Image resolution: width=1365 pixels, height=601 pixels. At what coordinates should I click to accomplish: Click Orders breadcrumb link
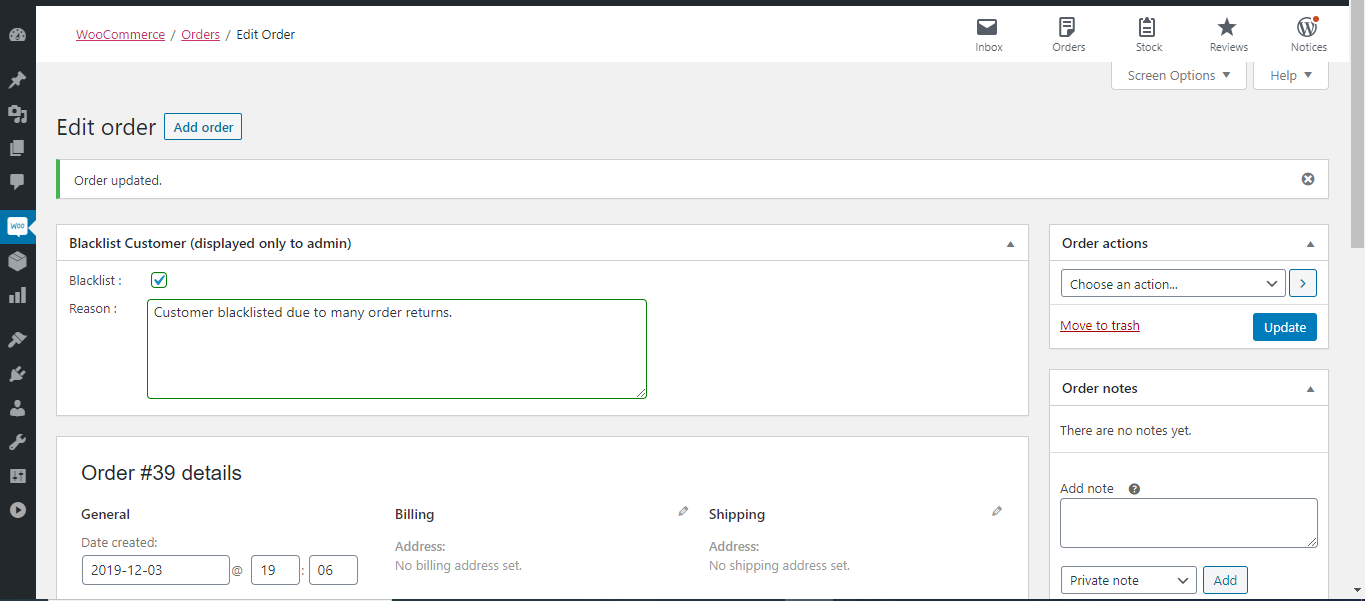pyautogui.click(x=200, y=34)
